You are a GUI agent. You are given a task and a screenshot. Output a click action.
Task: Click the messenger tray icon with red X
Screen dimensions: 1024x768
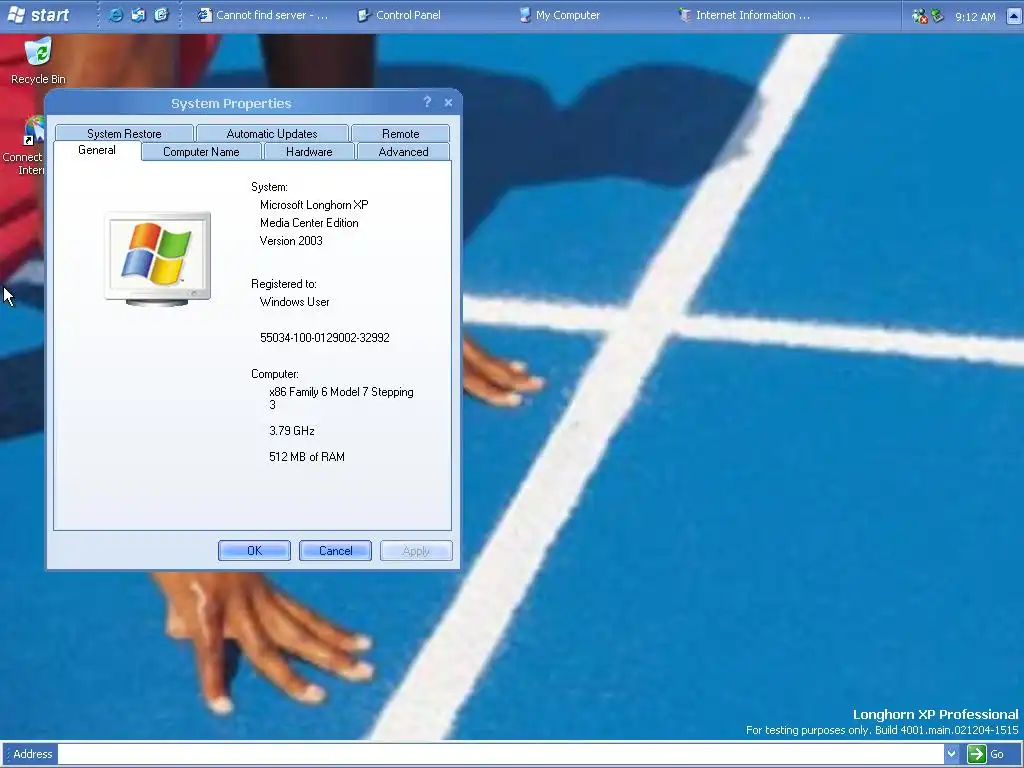(x=920, y=16)
